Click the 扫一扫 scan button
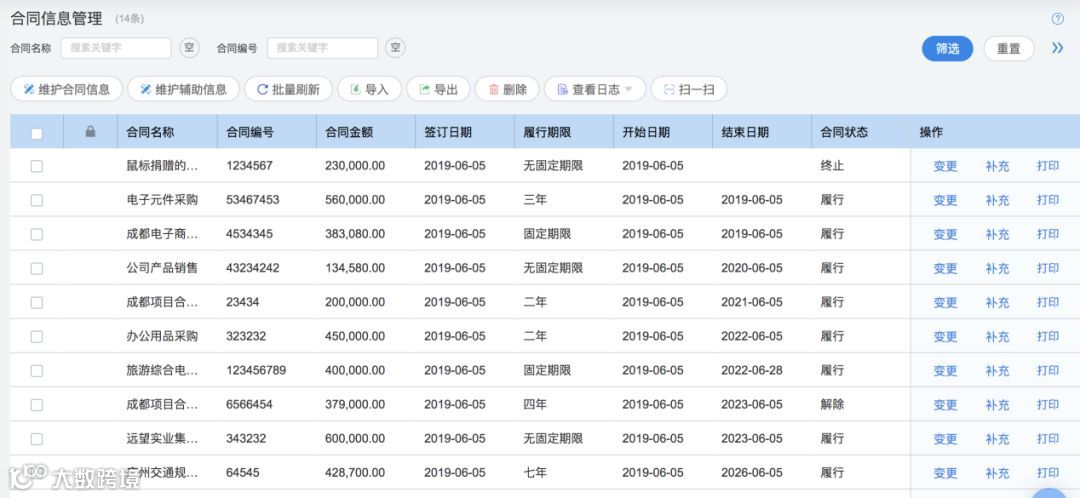Screen dimensions: 1080x498 click(x=689, y=89)
